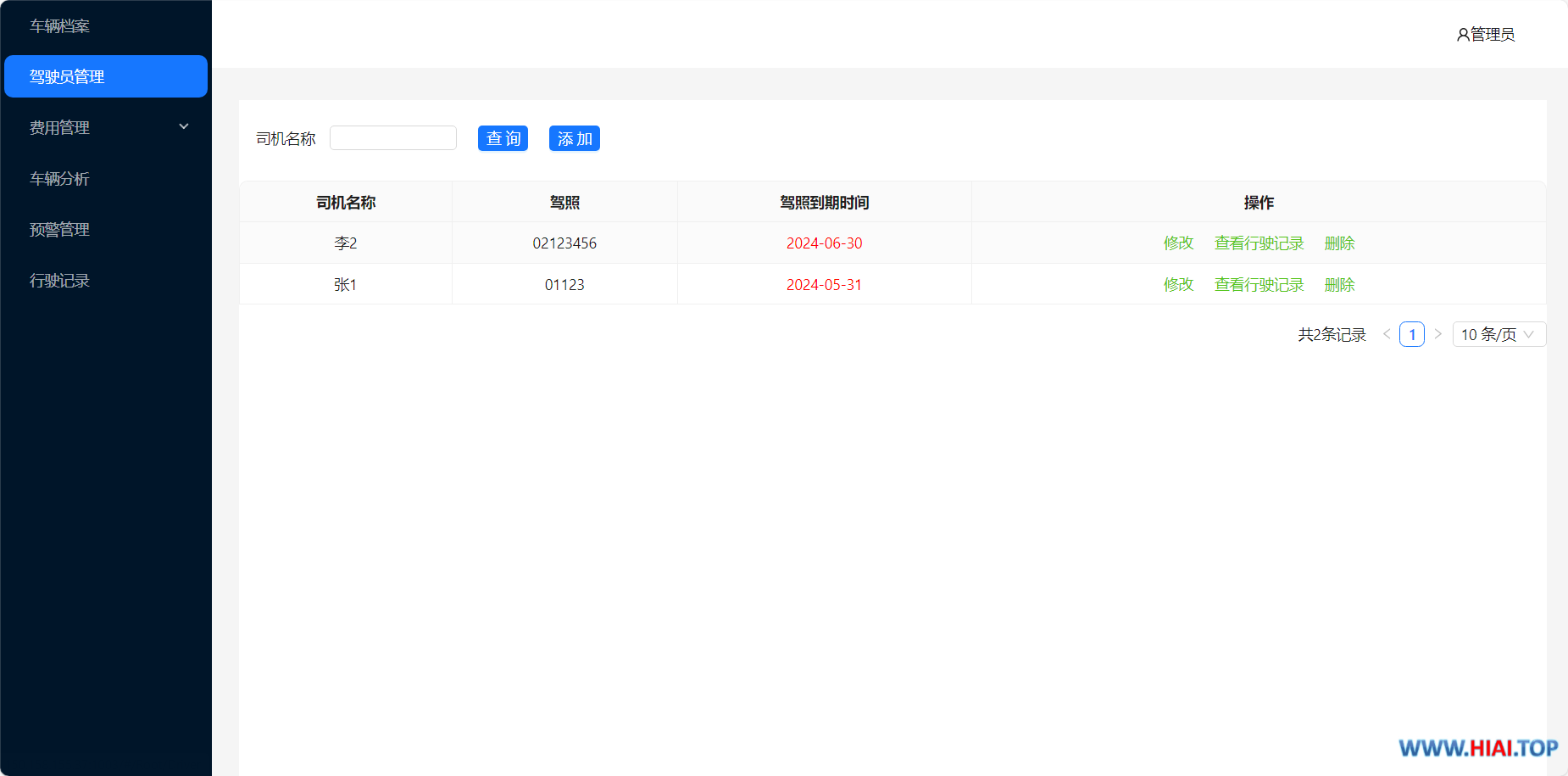This screenshot has height=776, width=1568.
Task: Open the 管理员 account label
Action: pyautogui.click(x=1493, y=35)
